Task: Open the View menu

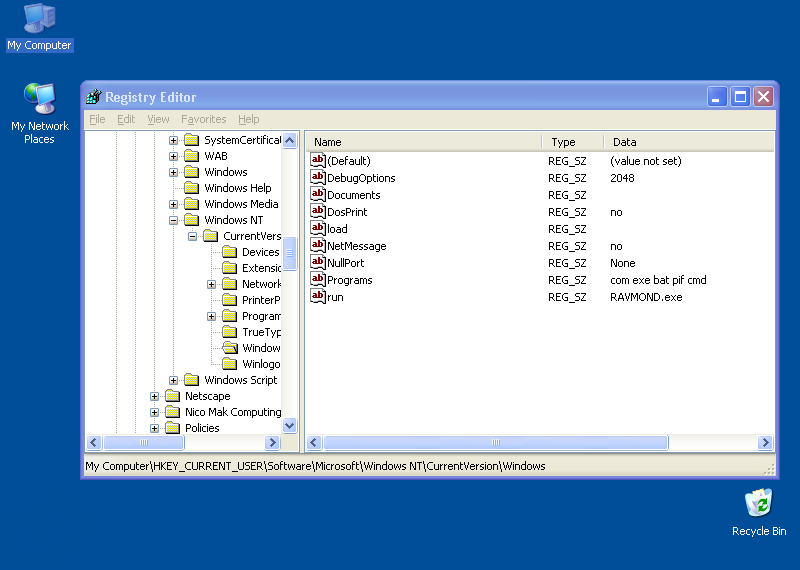Action: click(x=158, y=119)
